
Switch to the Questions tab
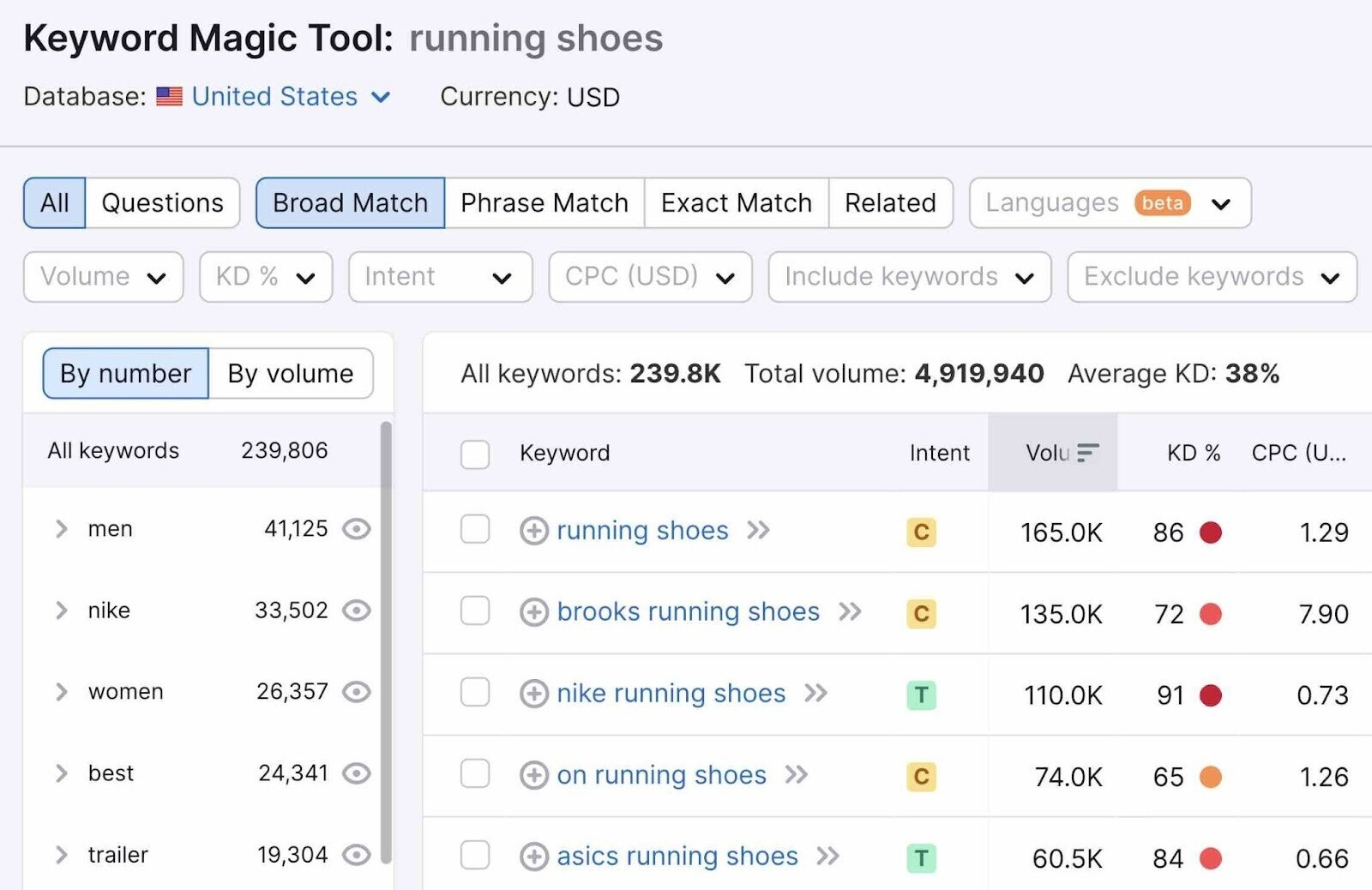[x=162, y=203]
